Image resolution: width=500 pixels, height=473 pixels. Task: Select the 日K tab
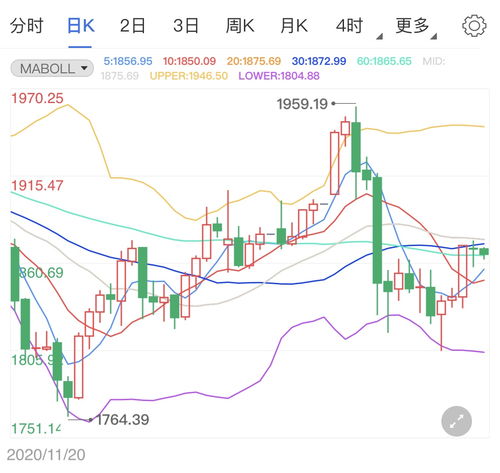(81, 26)
